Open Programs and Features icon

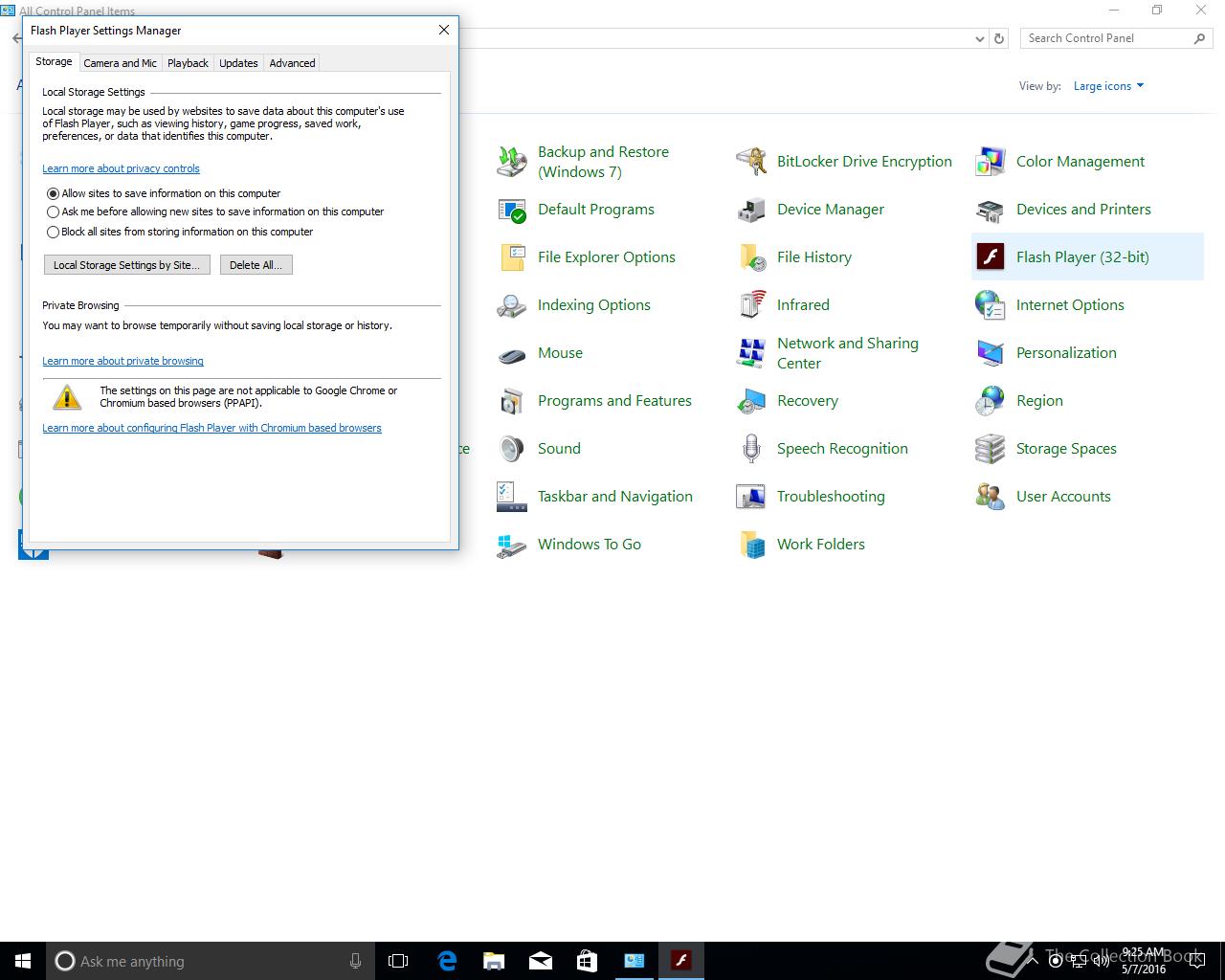tap(512, 401)
